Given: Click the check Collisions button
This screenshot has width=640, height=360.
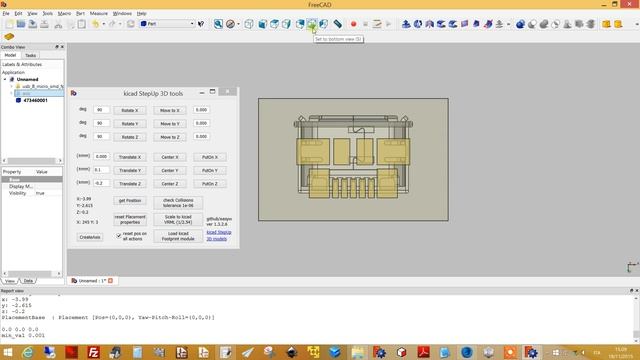Looking at the screenshot, I should coord(178,203).
